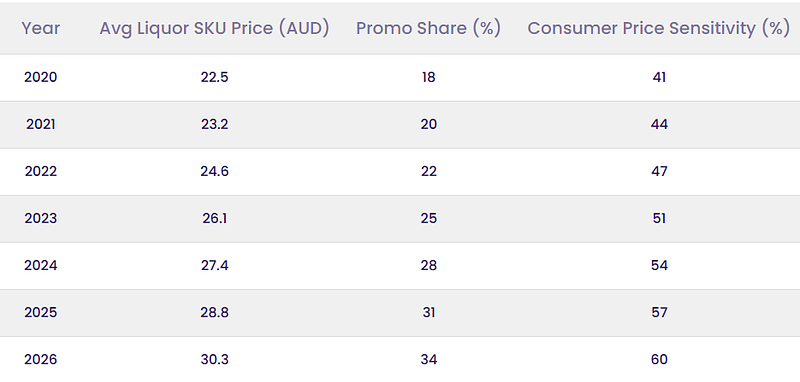800x382 pixels.
Task: Select price value 24.6
Action: pyautogui.click(x=214, y=171)
